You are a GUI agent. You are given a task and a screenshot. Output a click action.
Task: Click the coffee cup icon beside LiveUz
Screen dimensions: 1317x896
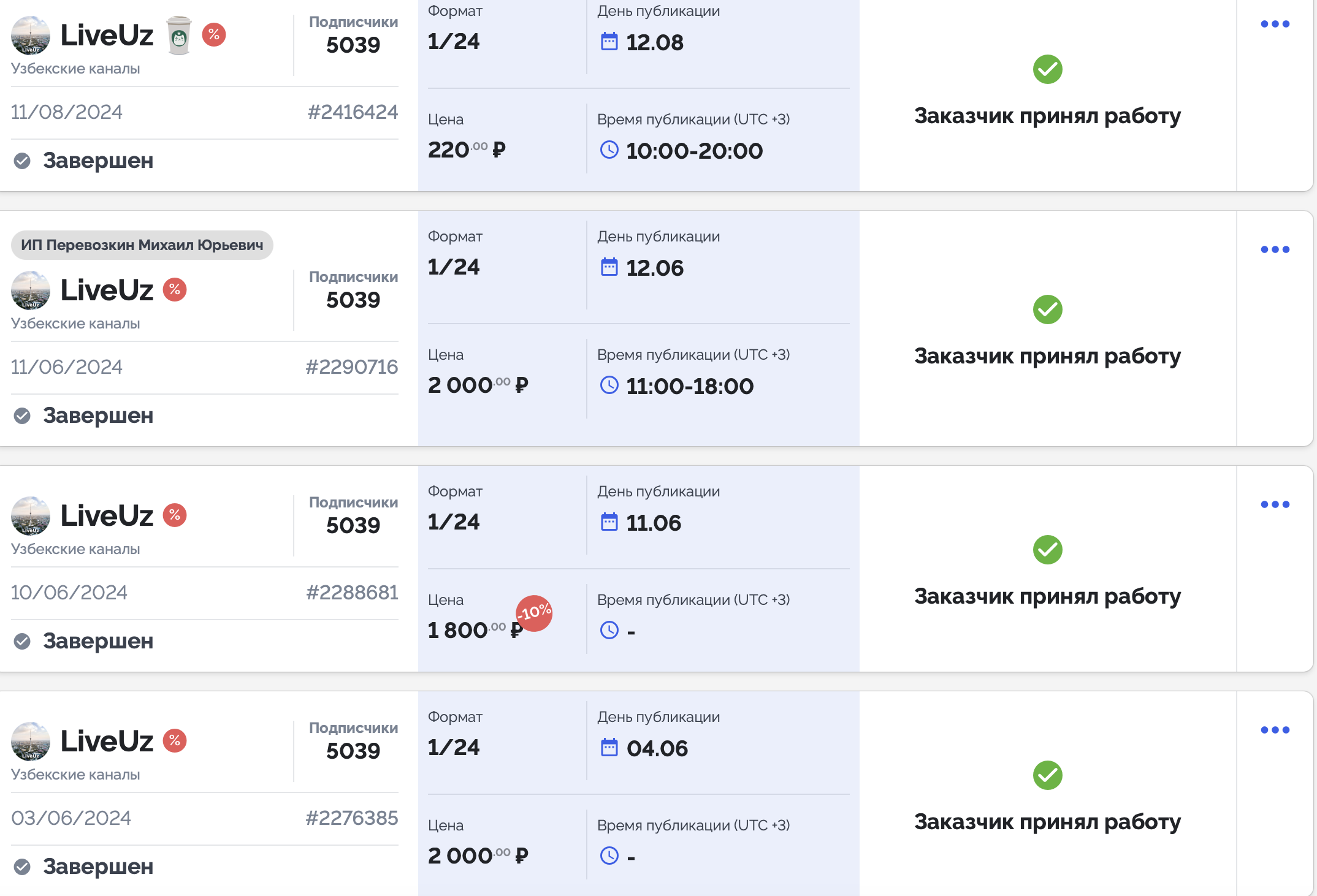(x=179, y=36)
